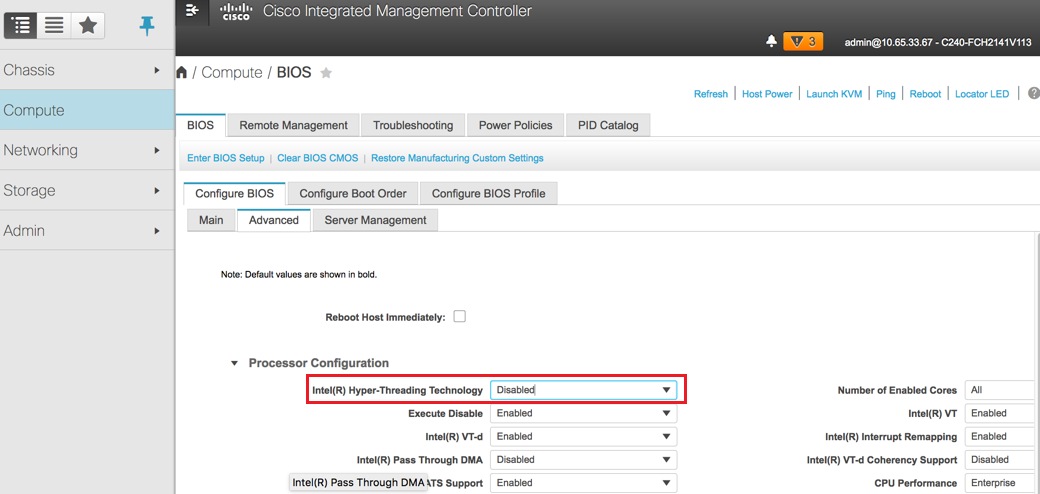The image size is (1040, 494).
Task: Open favorites star in navigation pane
Action: coord(88,26)
